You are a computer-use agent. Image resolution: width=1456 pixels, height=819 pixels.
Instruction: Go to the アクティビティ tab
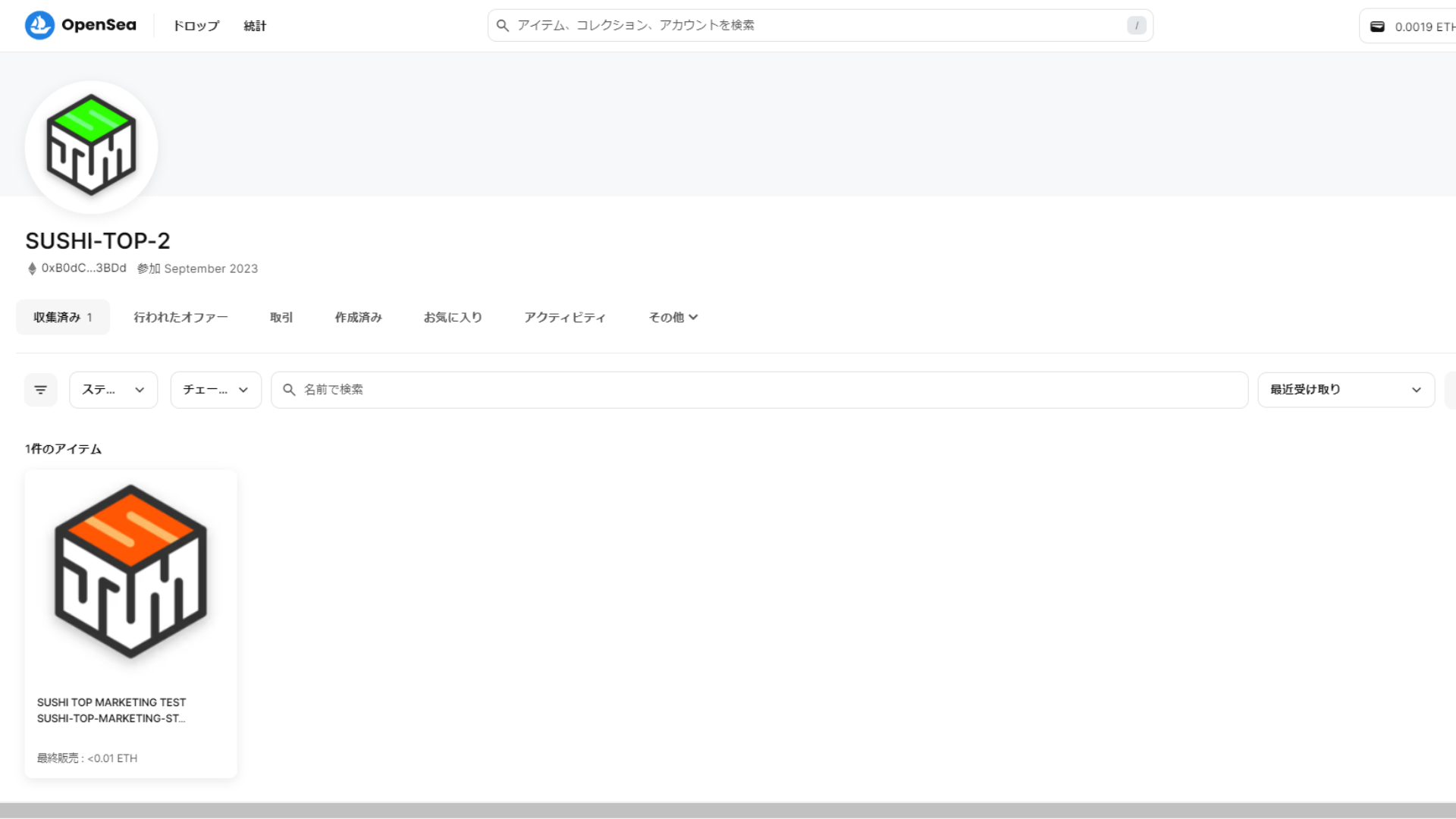pos(565,317)
